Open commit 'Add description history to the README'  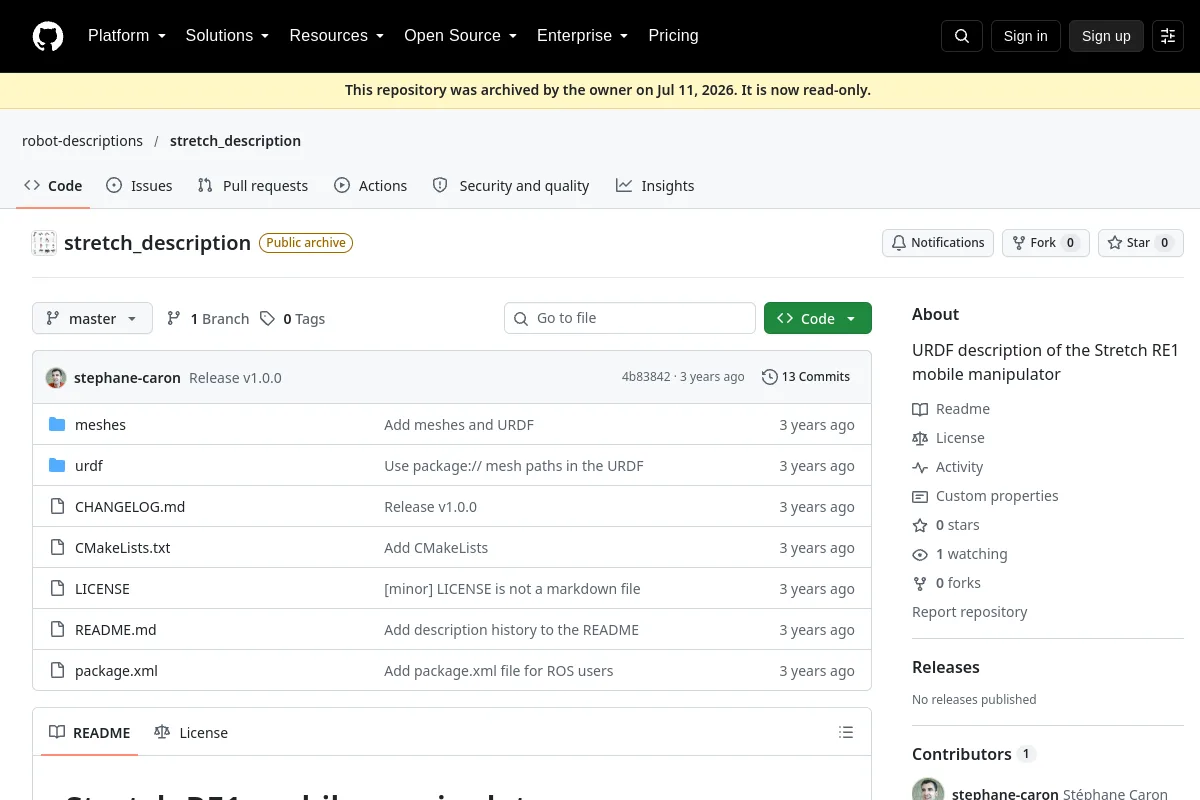[511, 630]
